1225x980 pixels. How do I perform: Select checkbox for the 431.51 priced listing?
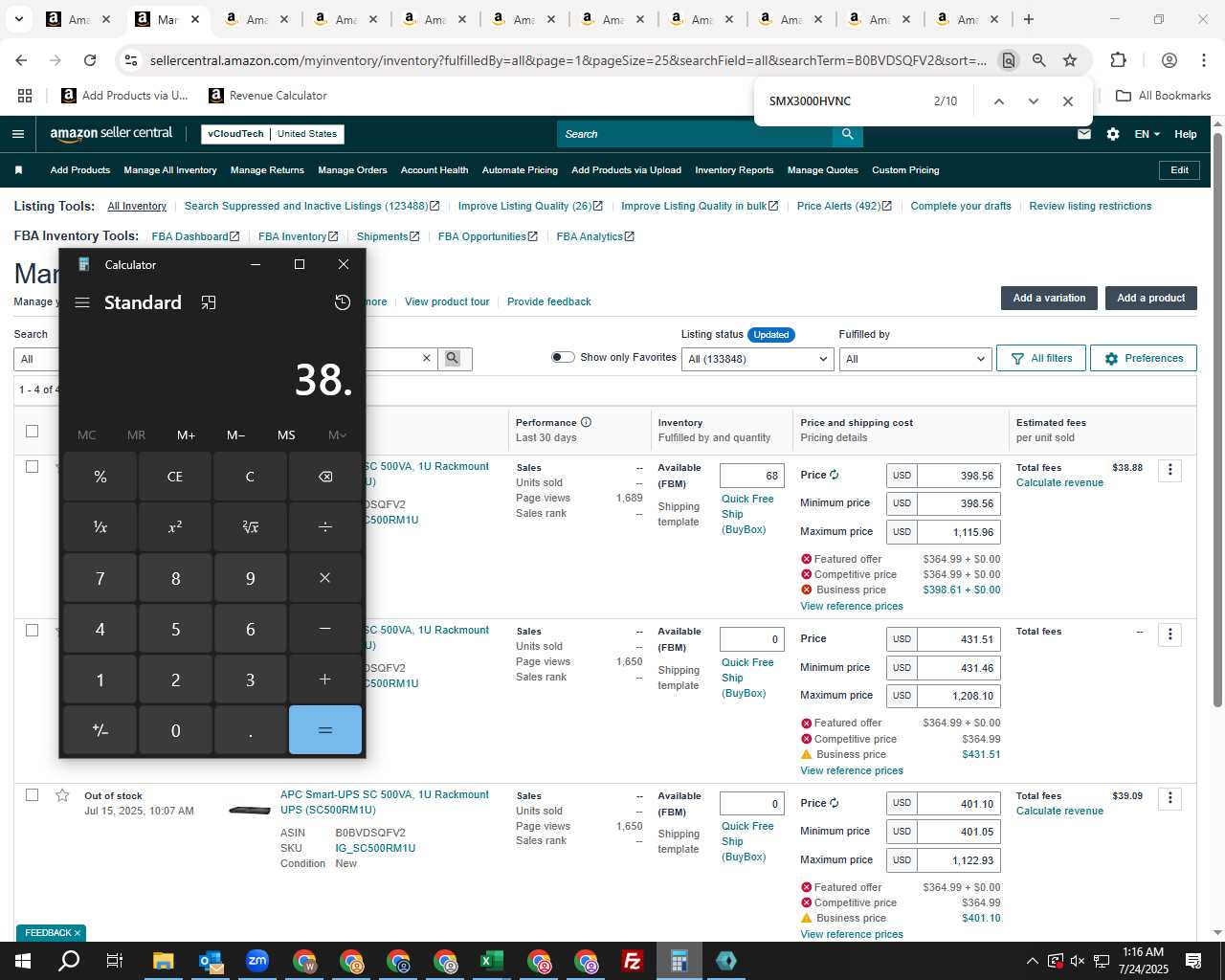pyautogui.click(x=32, y=630)
